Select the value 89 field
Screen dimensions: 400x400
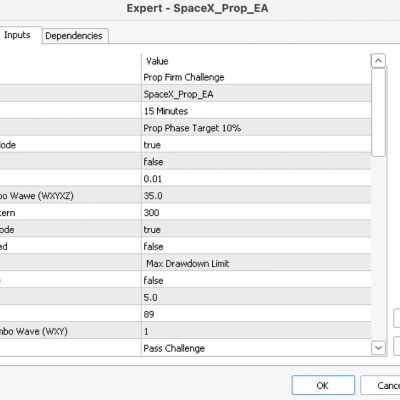click(256, 314)
